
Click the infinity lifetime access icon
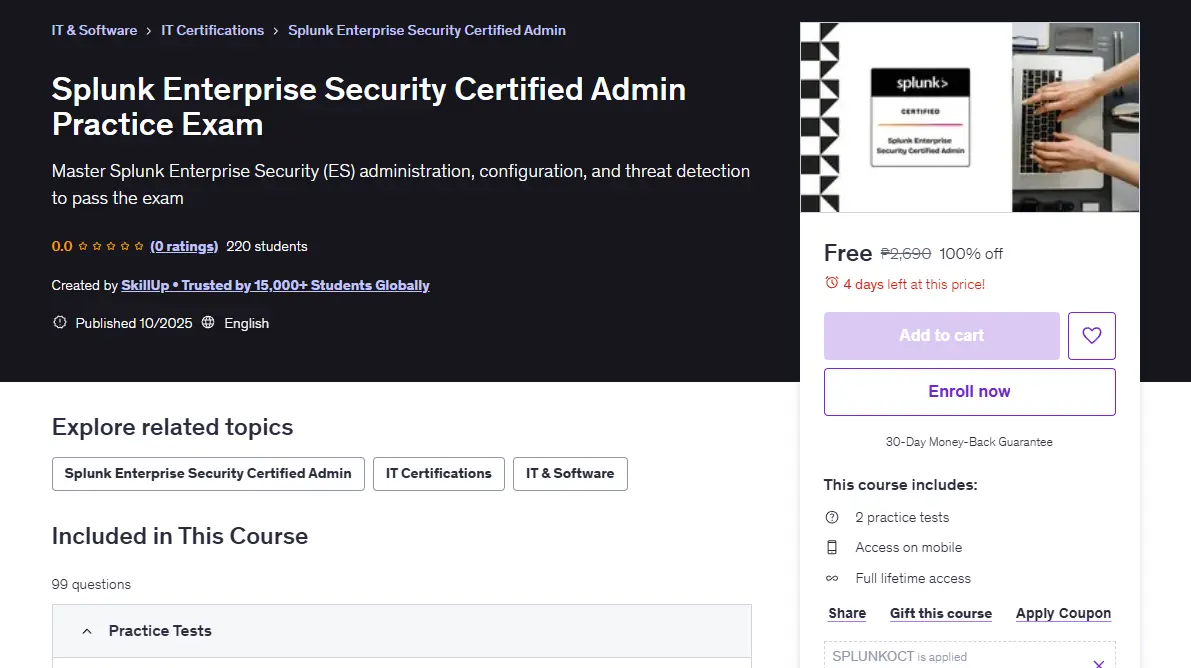(832, 578)
